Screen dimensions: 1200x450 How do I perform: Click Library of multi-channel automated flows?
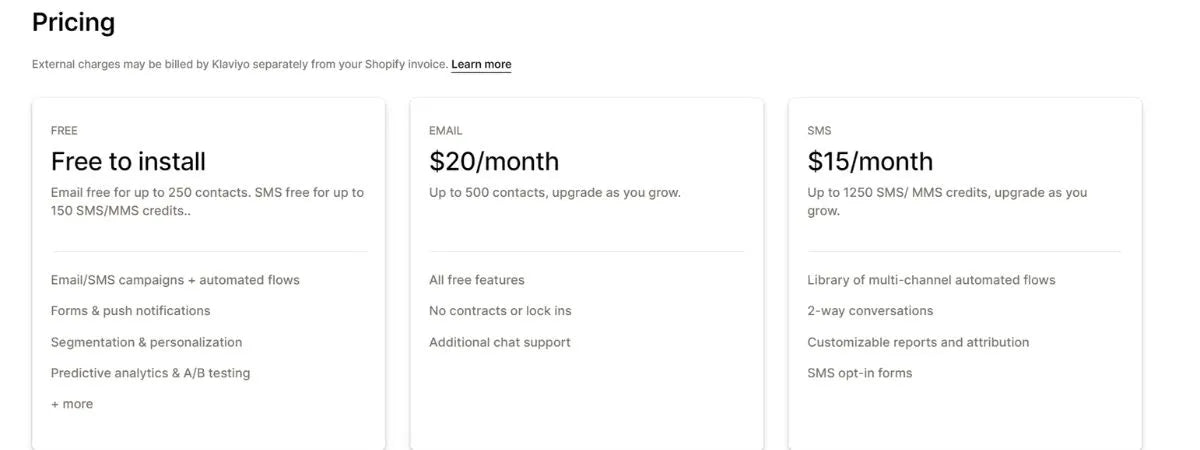[931, 280]
